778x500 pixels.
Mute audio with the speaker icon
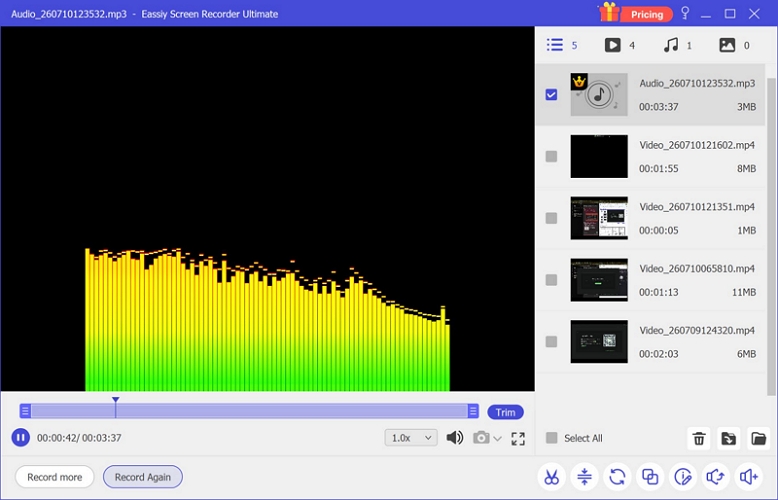pos(454,438)
